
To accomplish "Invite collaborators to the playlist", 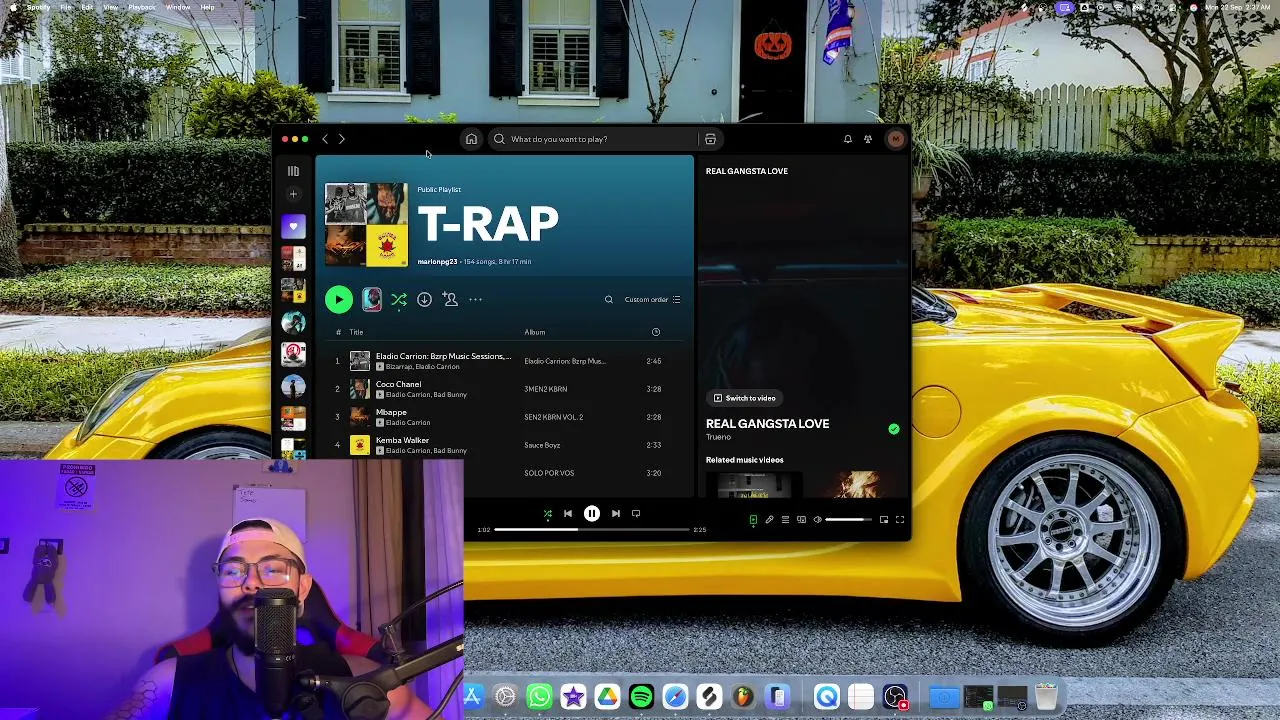I will [x=450, y=299].
